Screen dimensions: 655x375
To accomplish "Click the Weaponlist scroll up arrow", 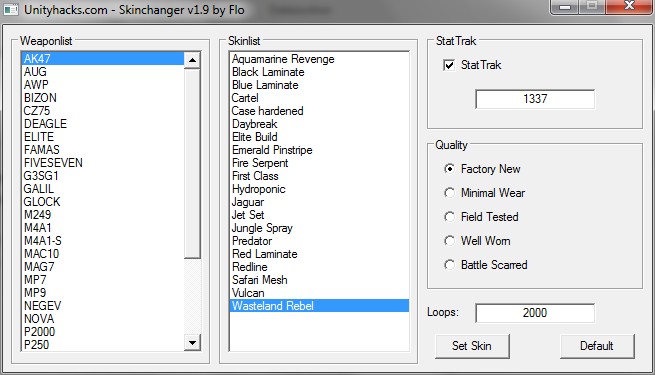I will [192, 60].
